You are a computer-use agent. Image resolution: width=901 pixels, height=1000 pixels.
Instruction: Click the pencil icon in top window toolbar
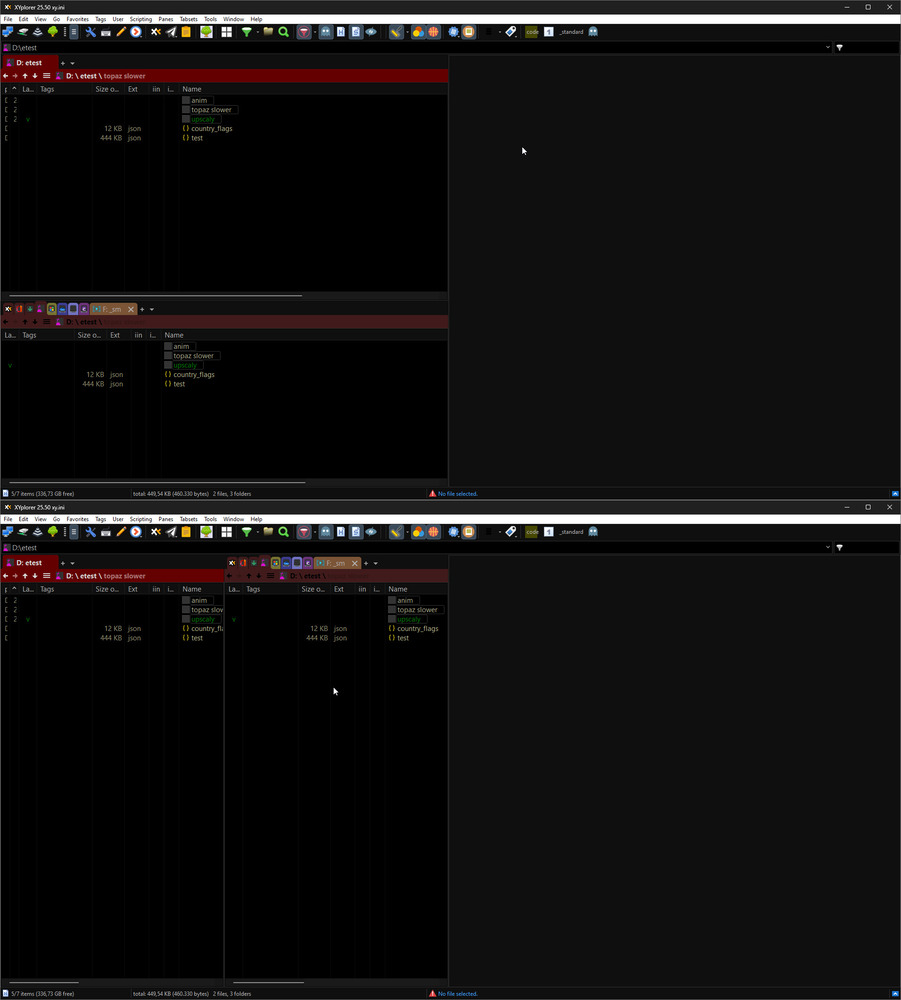(x=120, y=32)
